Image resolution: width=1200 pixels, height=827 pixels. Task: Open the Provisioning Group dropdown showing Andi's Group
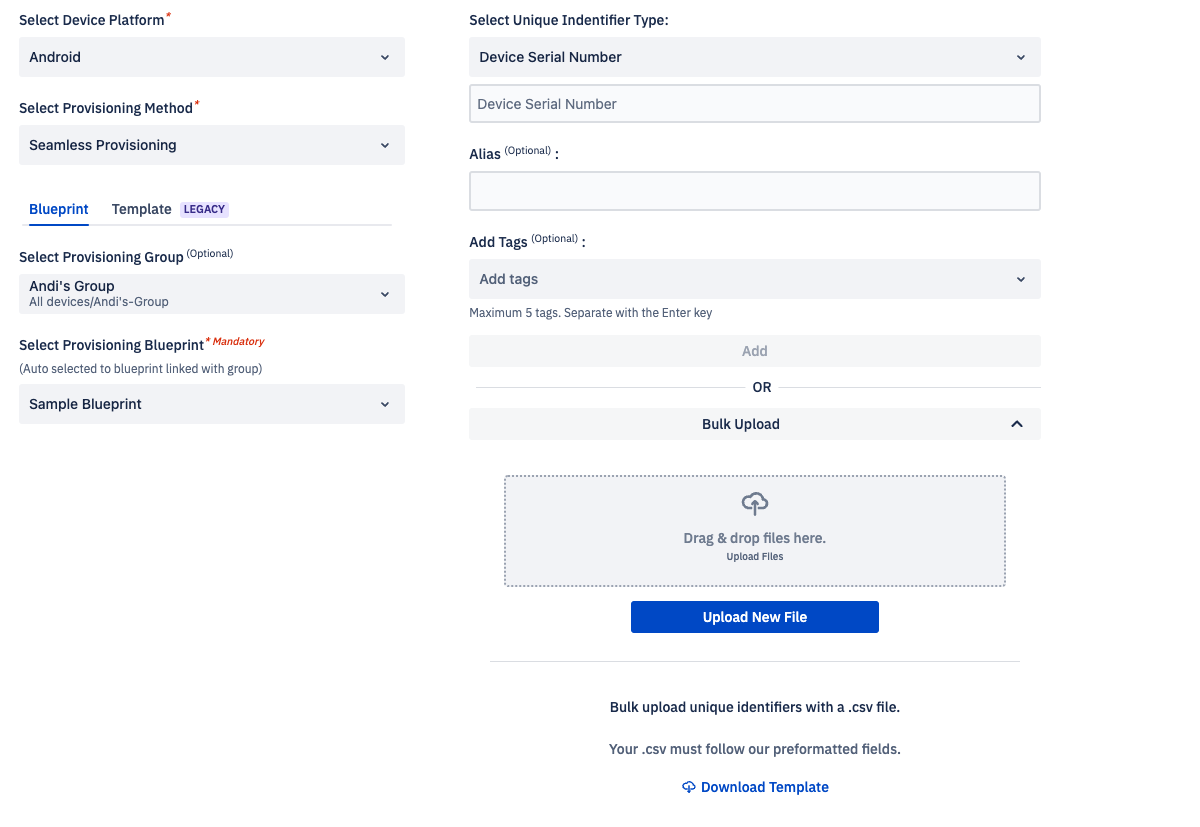click(x=212, y=294)
